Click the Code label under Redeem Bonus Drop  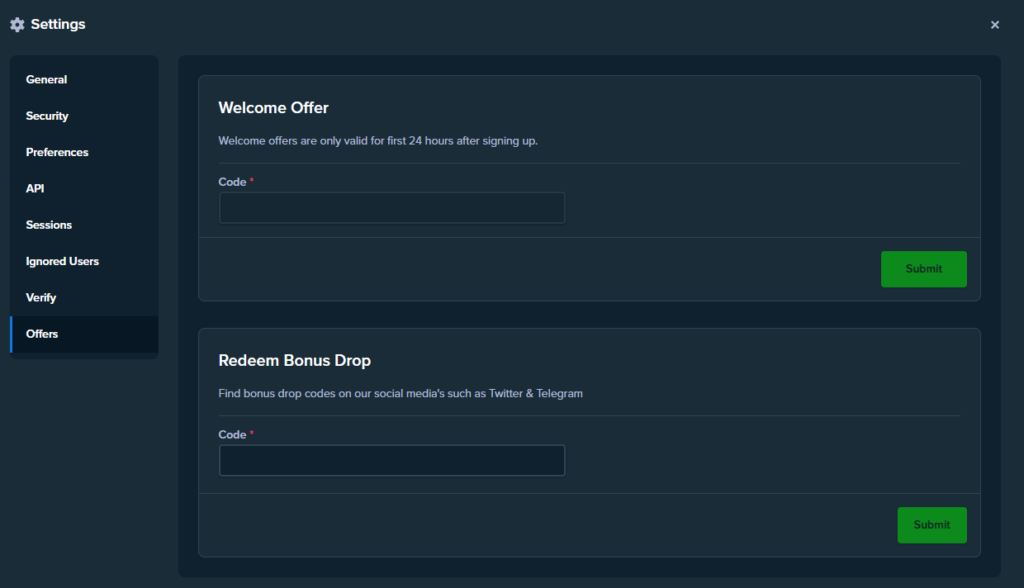pyautogui.click(x=232, y=435)
